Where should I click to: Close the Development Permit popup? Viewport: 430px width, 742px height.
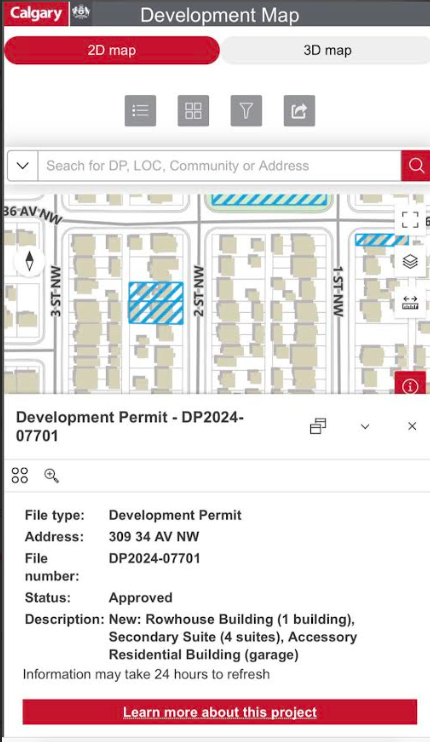pyautogui.click(x=412, y=426)
